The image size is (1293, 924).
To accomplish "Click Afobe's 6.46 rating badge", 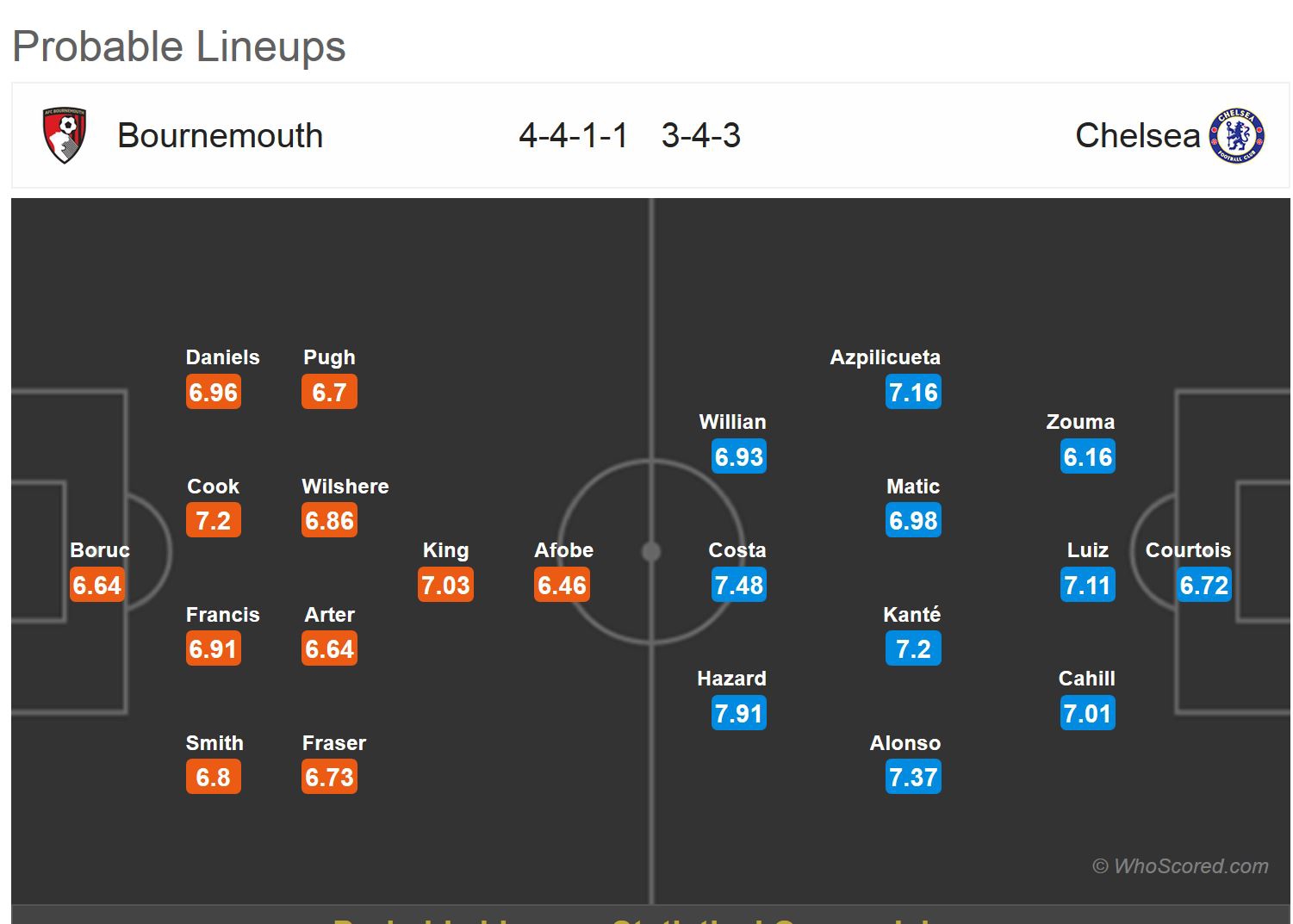I will [562, 586].
